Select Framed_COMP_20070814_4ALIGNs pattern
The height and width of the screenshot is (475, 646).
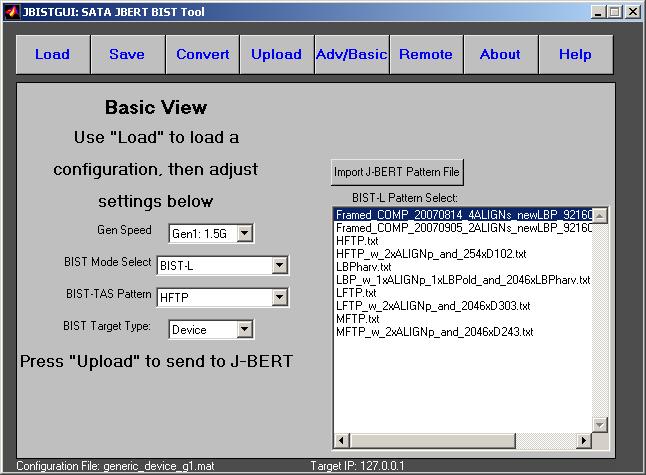(463, 215)
